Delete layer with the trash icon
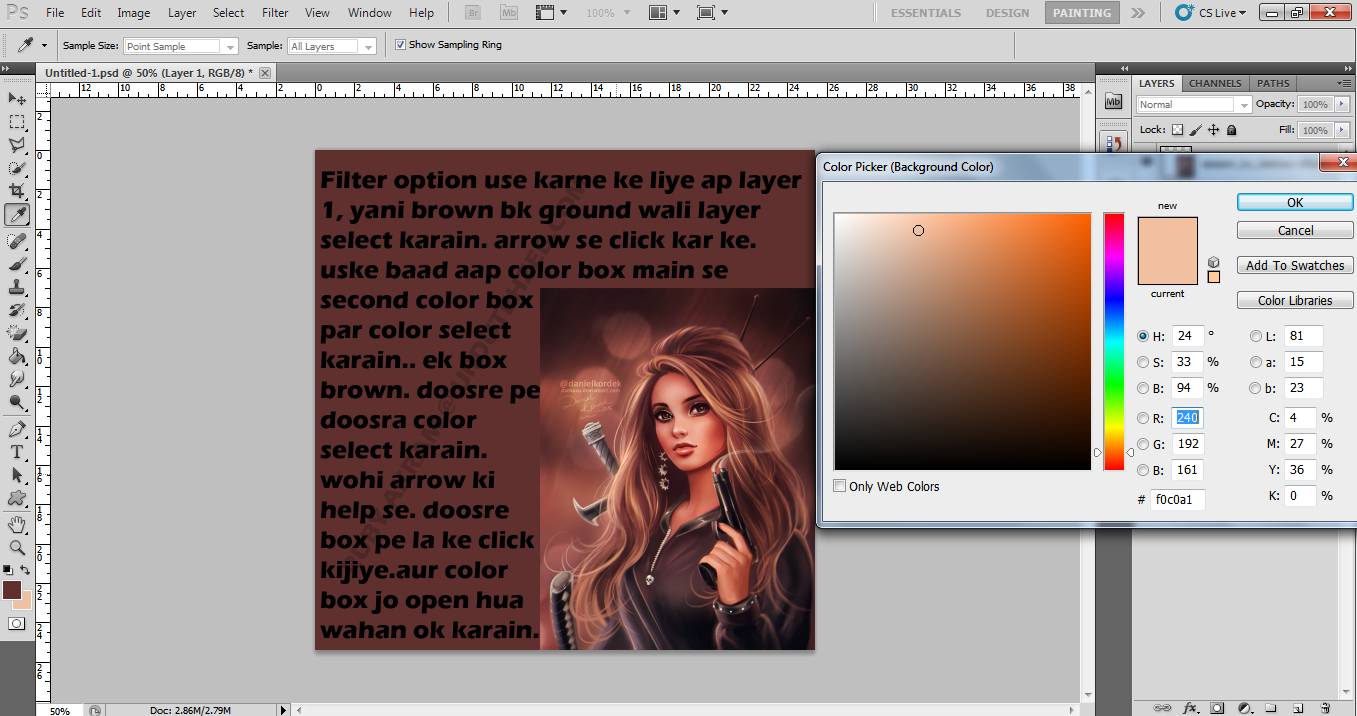The image size is (1357, 716). point(1325,707)
